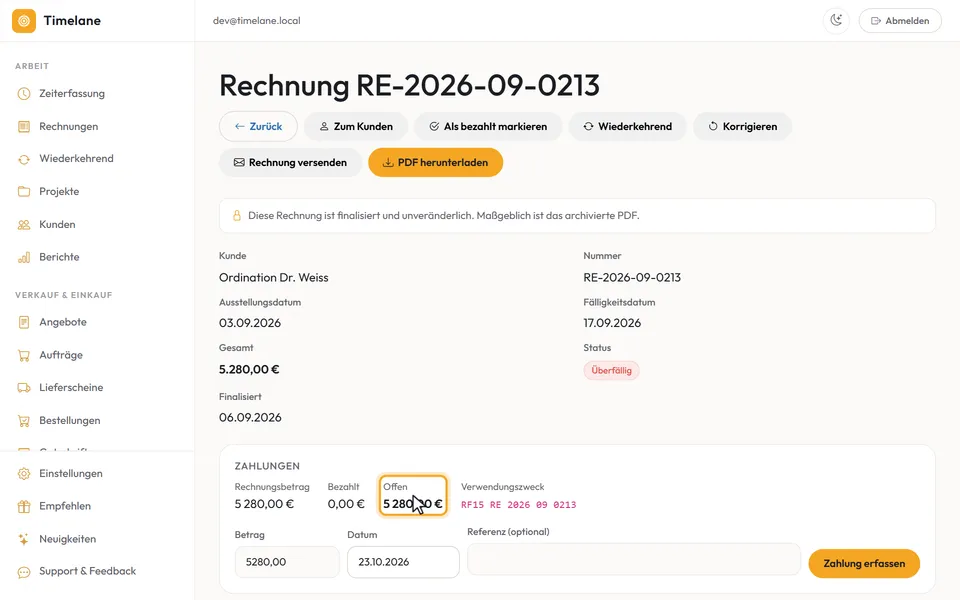Click the Überfällig status badge
Viewport: 960px width, 600px height.
pyautogui.click(x=611, y=370)
